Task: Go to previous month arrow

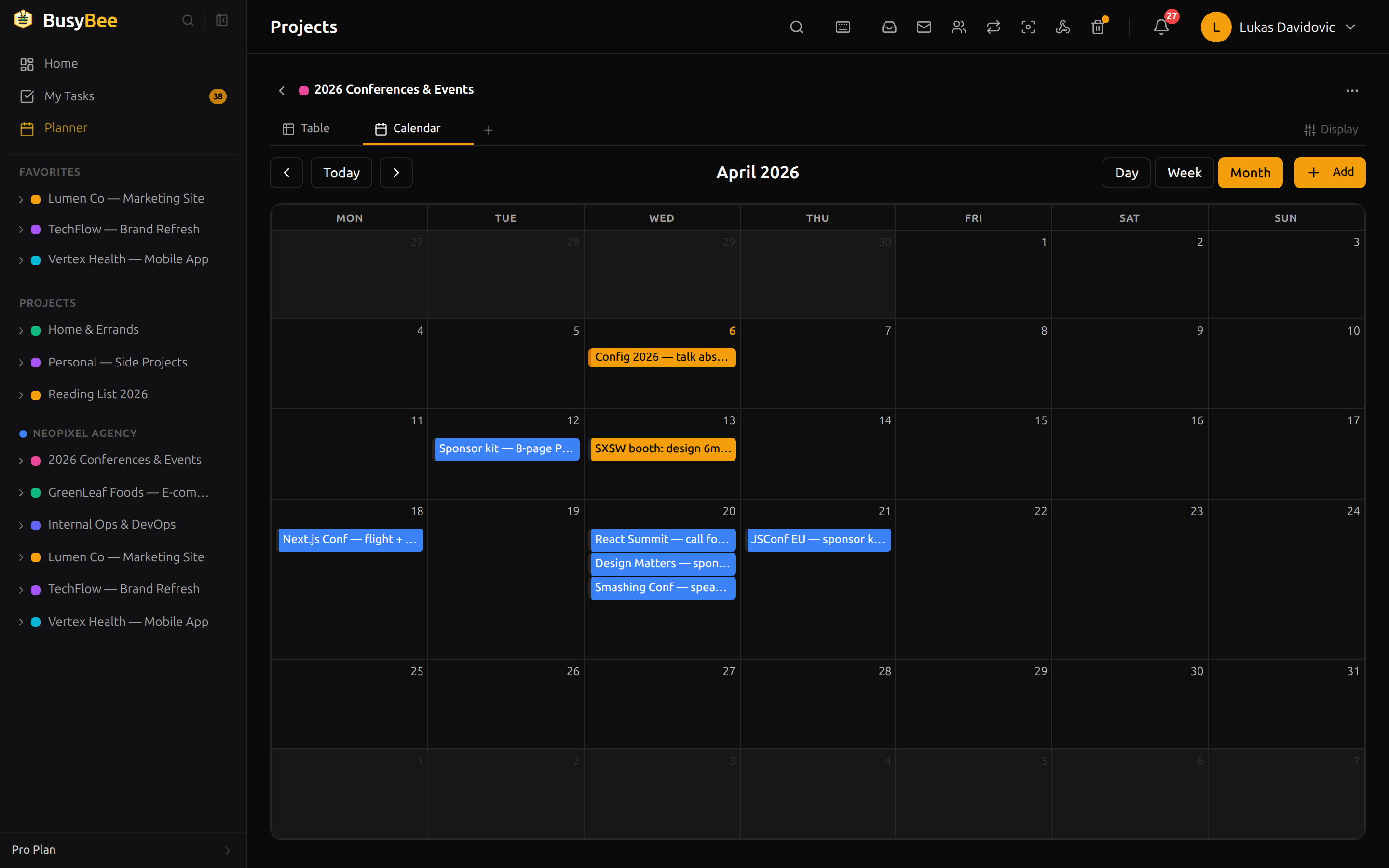Action: point(286,173)
